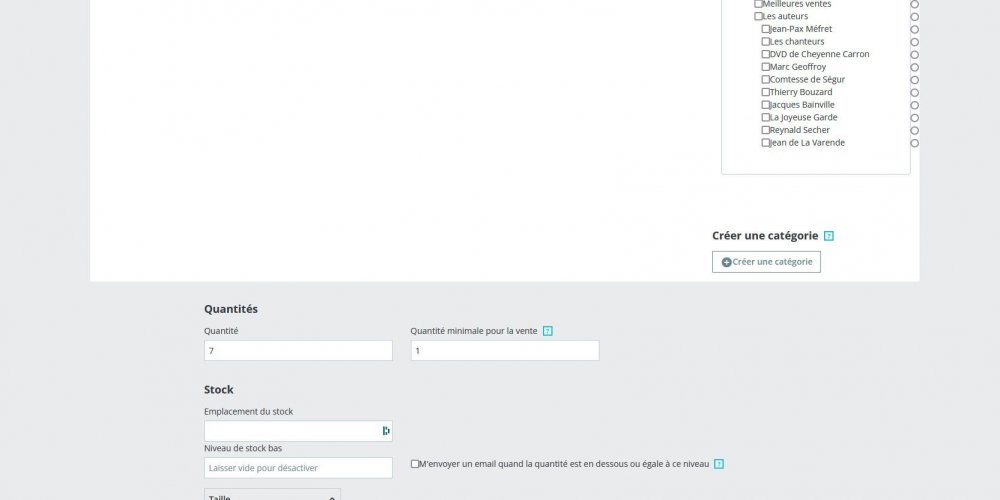The image size is (1000, 500).
Task: Choose Jean de La Varende main category radio
Action: pos(914,143)
